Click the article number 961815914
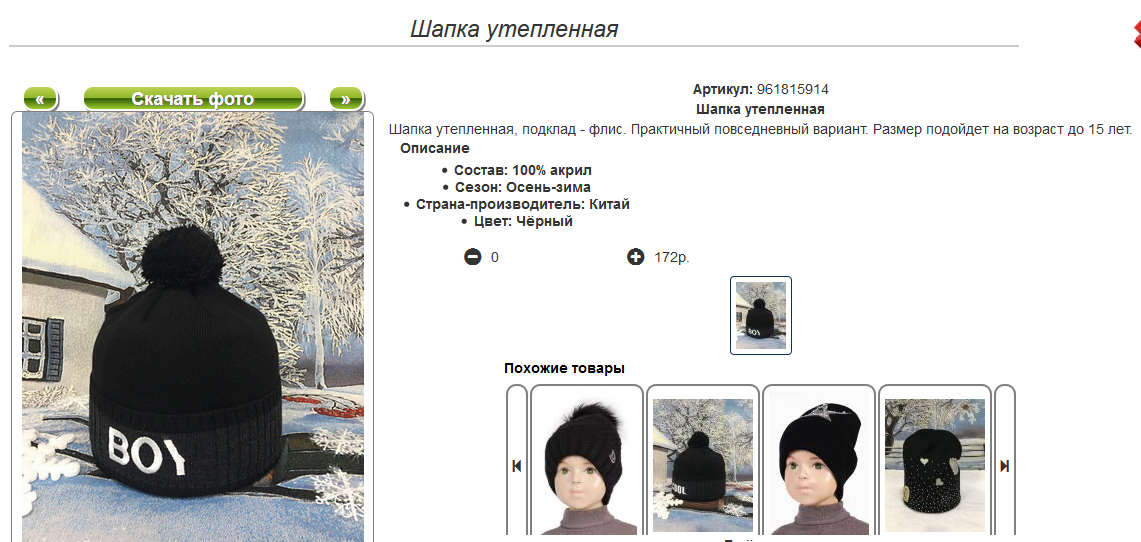1141x542 pixels. tap(792, 89)
